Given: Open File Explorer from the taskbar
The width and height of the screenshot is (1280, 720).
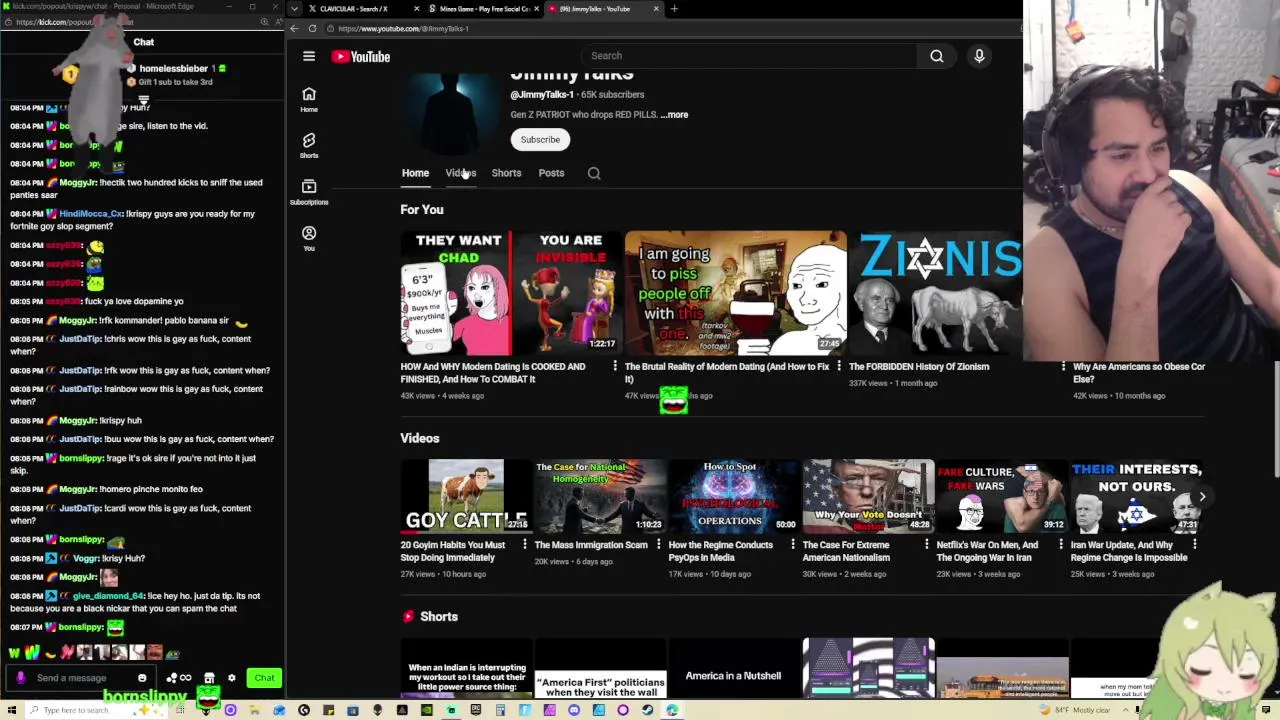Looking at the screenshot, I should pos(255,710).
